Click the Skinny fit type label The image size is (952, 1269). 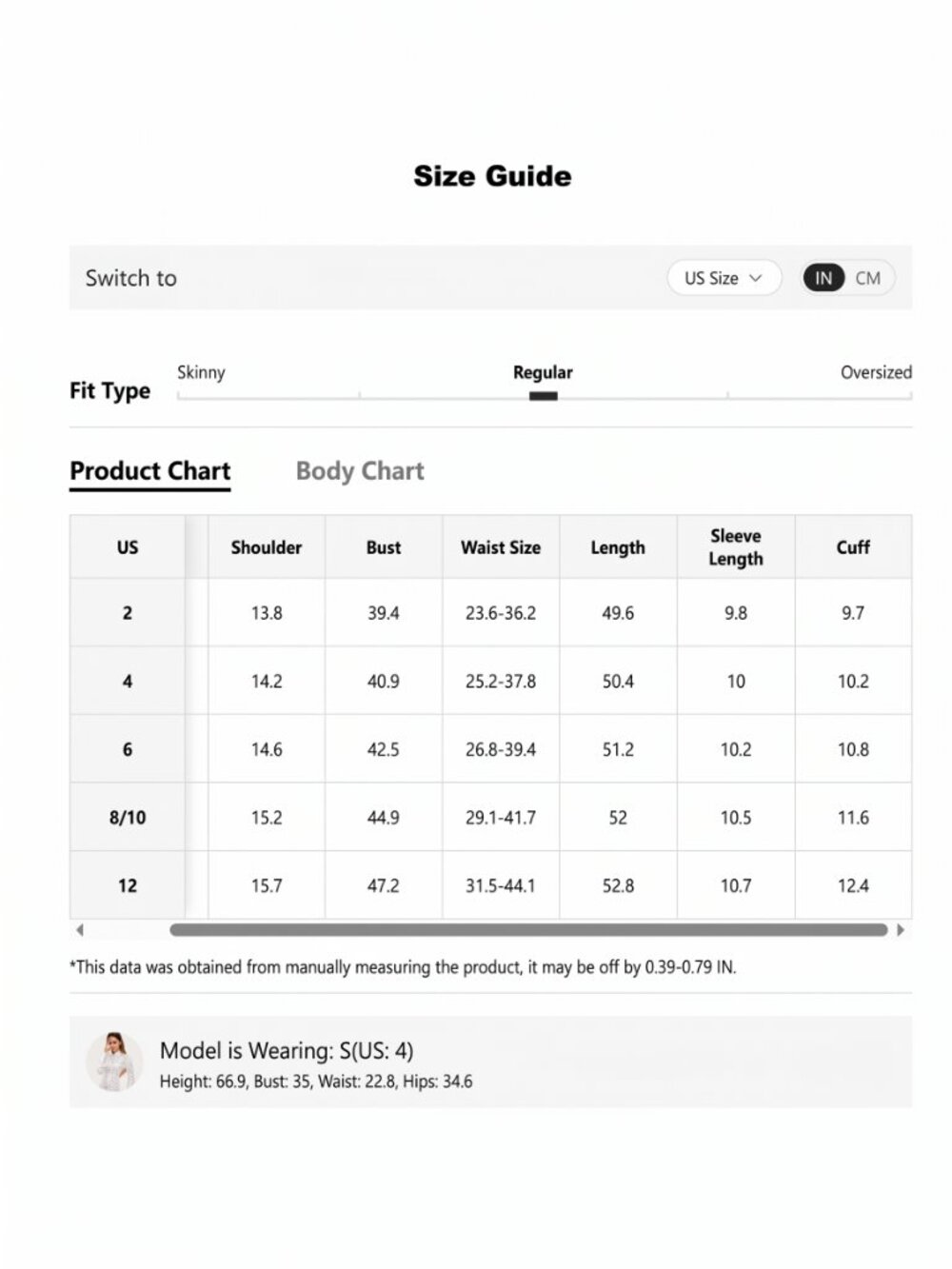[x=201, y=372]
